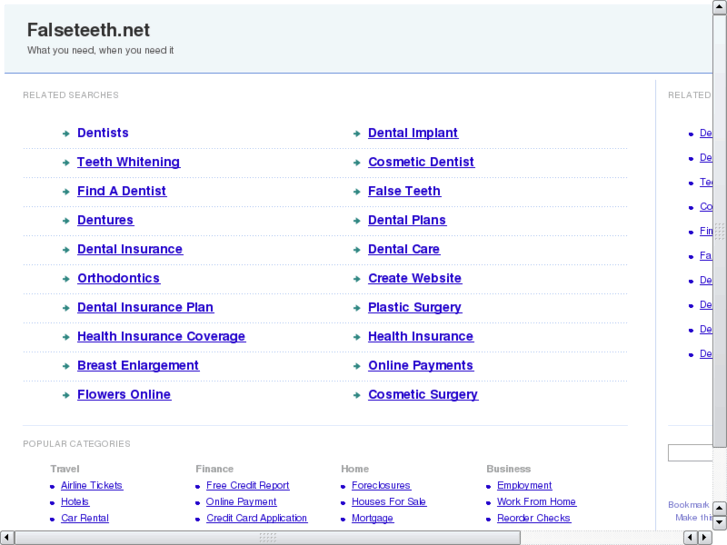This screenshot has width=727, height=545.
Task: Open Health Insurance Coverage link
Action: (x=161, y=336)
